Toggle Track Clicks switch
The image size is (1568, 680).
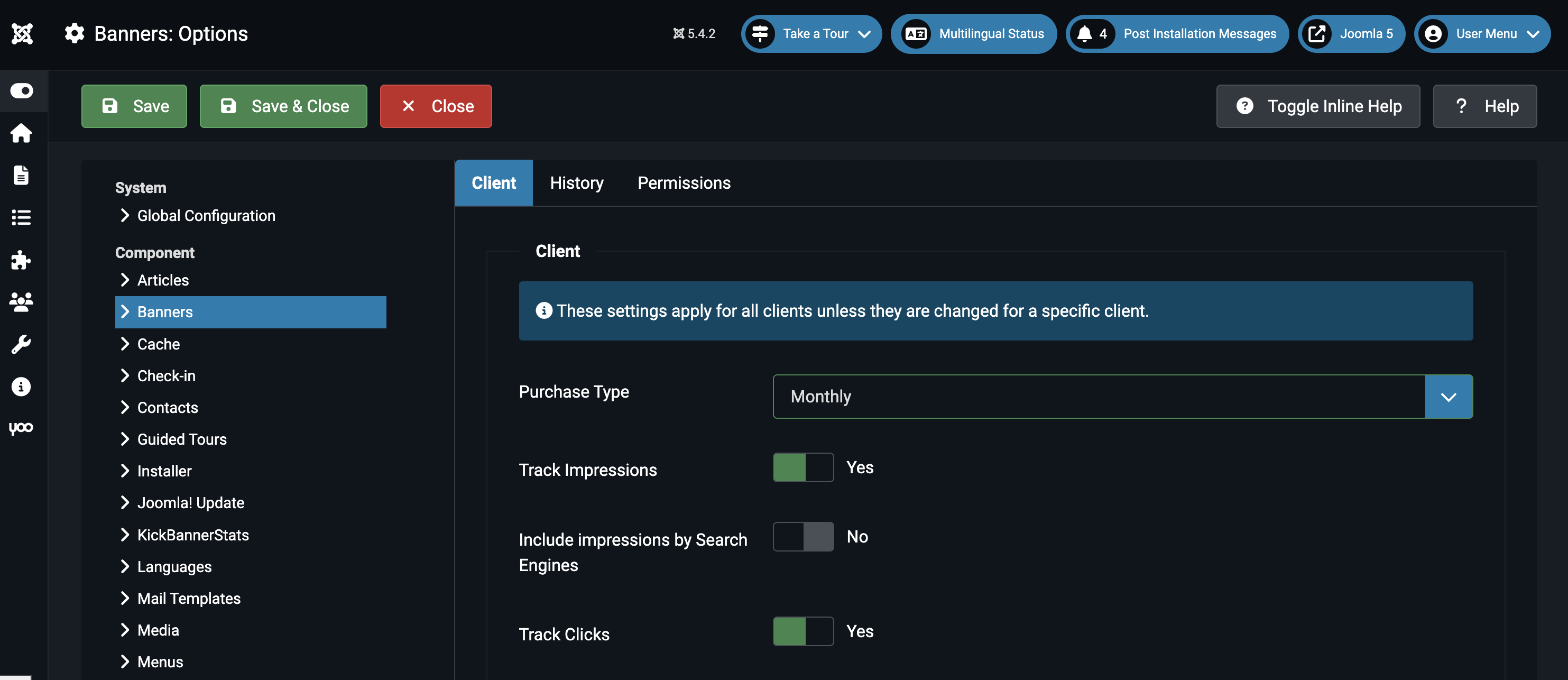tap(803, 631)
